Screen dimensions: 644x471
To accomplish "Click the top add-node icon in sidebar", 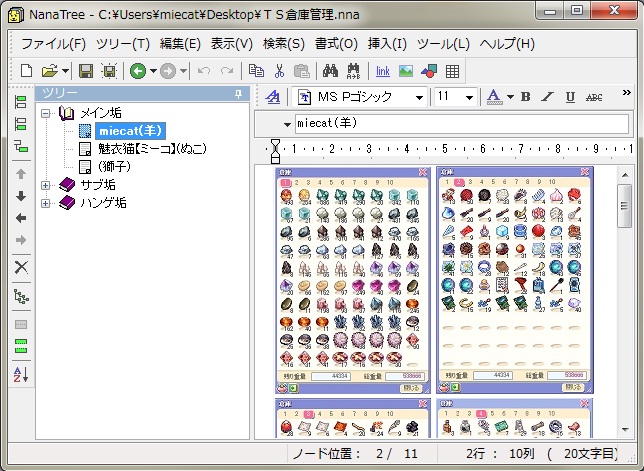I will [x=21, y=102].
